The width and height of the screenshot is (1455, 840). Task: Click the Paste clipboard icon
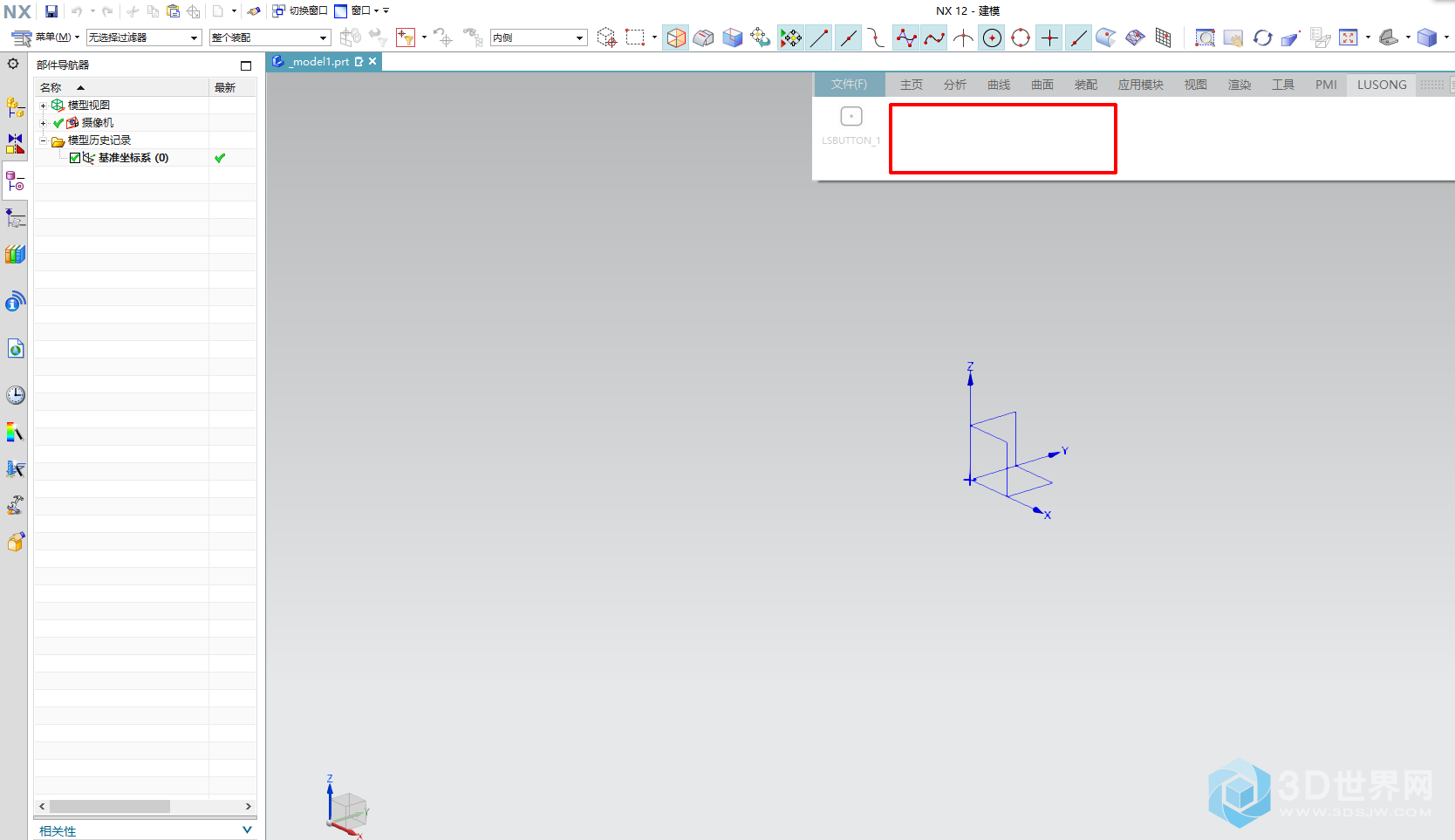pos(173,11)
